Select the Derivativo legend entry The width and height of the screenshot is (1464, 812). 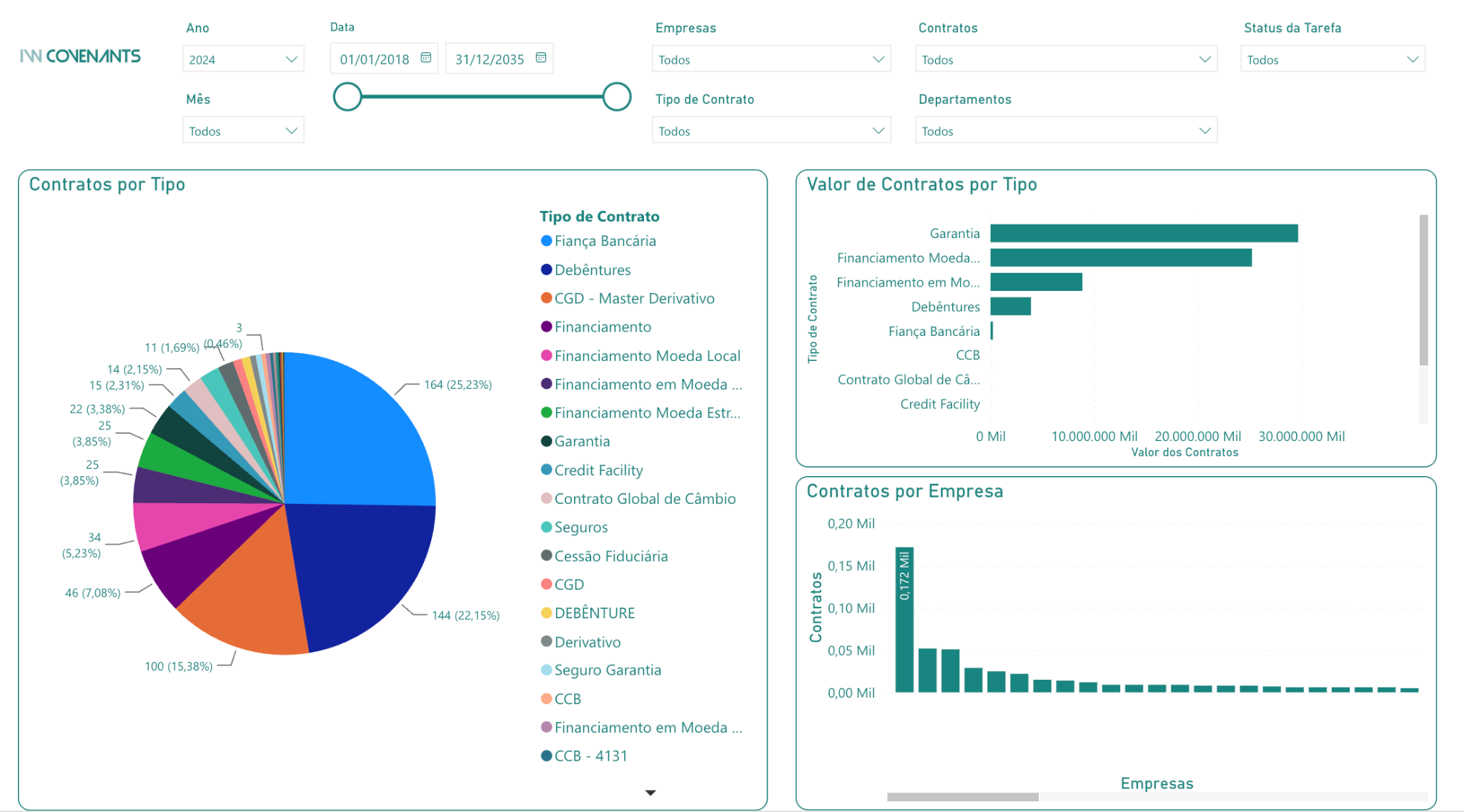tap(580, 642)
